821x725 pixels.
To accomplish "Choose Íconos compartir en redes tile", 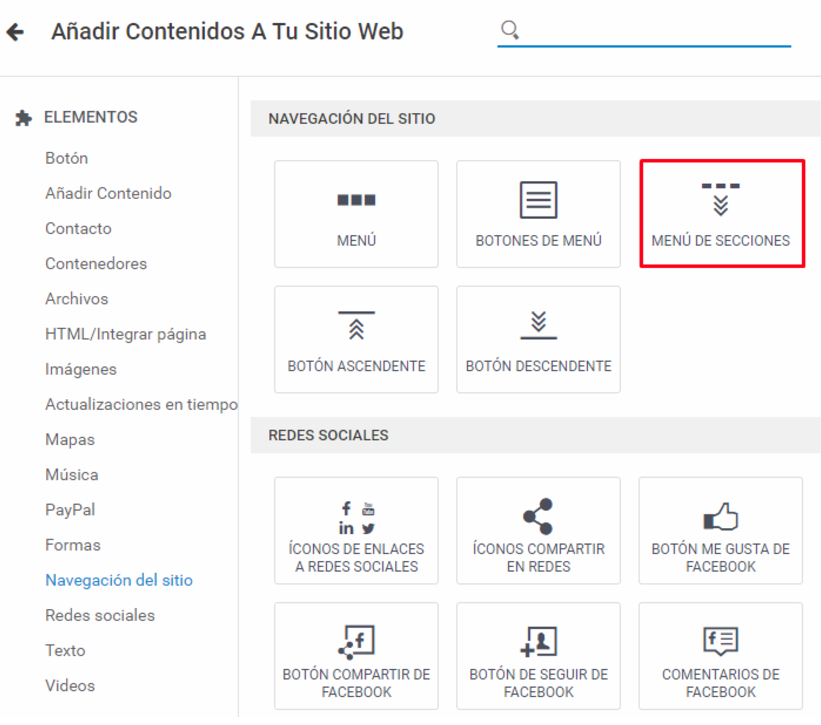I will tap(538, 530).
